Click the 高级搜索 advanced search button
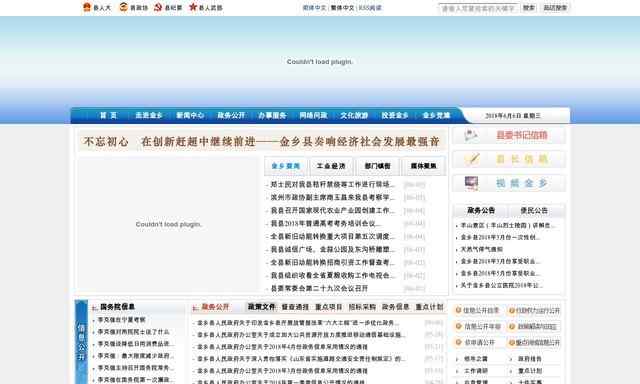Screen dimensions: 640x384 click(555, 8)
